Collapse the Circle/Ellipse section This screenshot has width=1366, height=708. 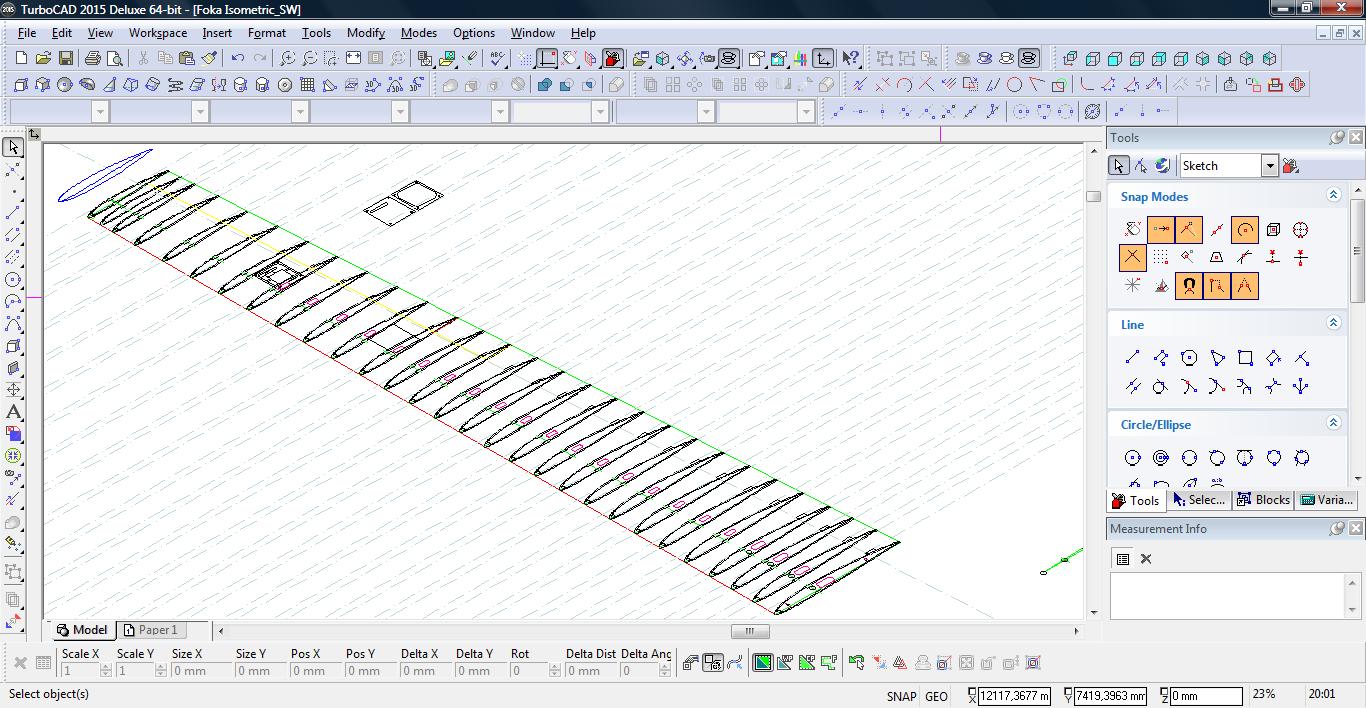click(1333, 424)
